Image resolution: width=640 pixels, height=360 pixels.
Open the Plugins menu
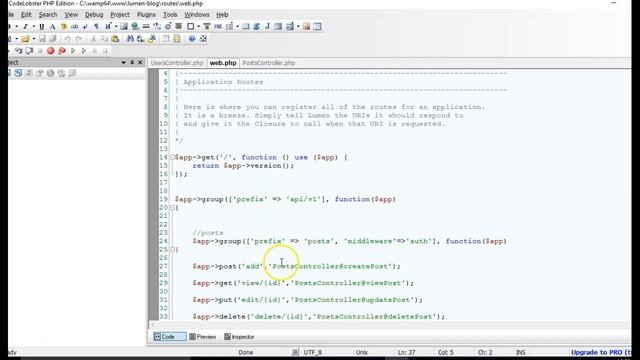[146, 15]
